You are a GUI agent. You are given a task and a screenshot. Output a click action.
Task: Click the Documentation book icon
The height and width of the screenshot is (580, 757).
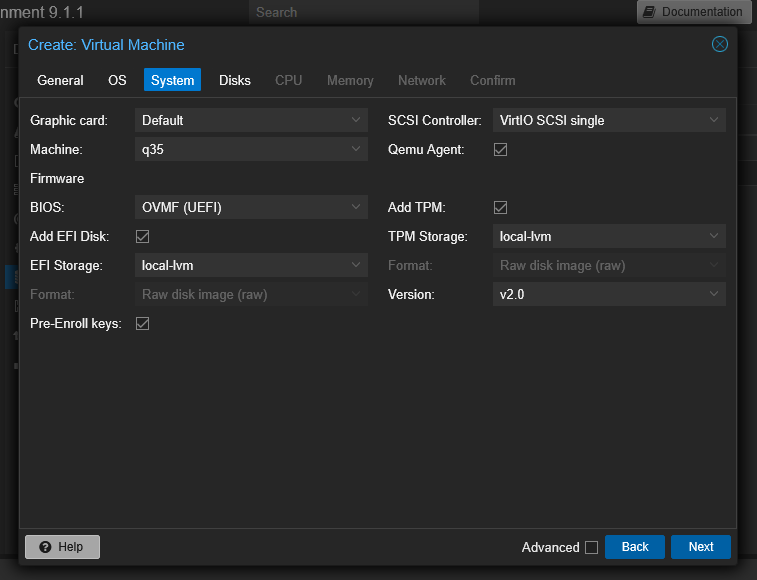tap(649, 12)
